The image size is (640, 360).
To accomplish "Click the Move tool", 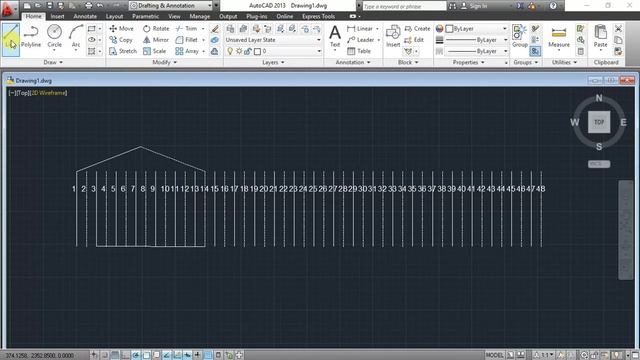I will 122,29.
